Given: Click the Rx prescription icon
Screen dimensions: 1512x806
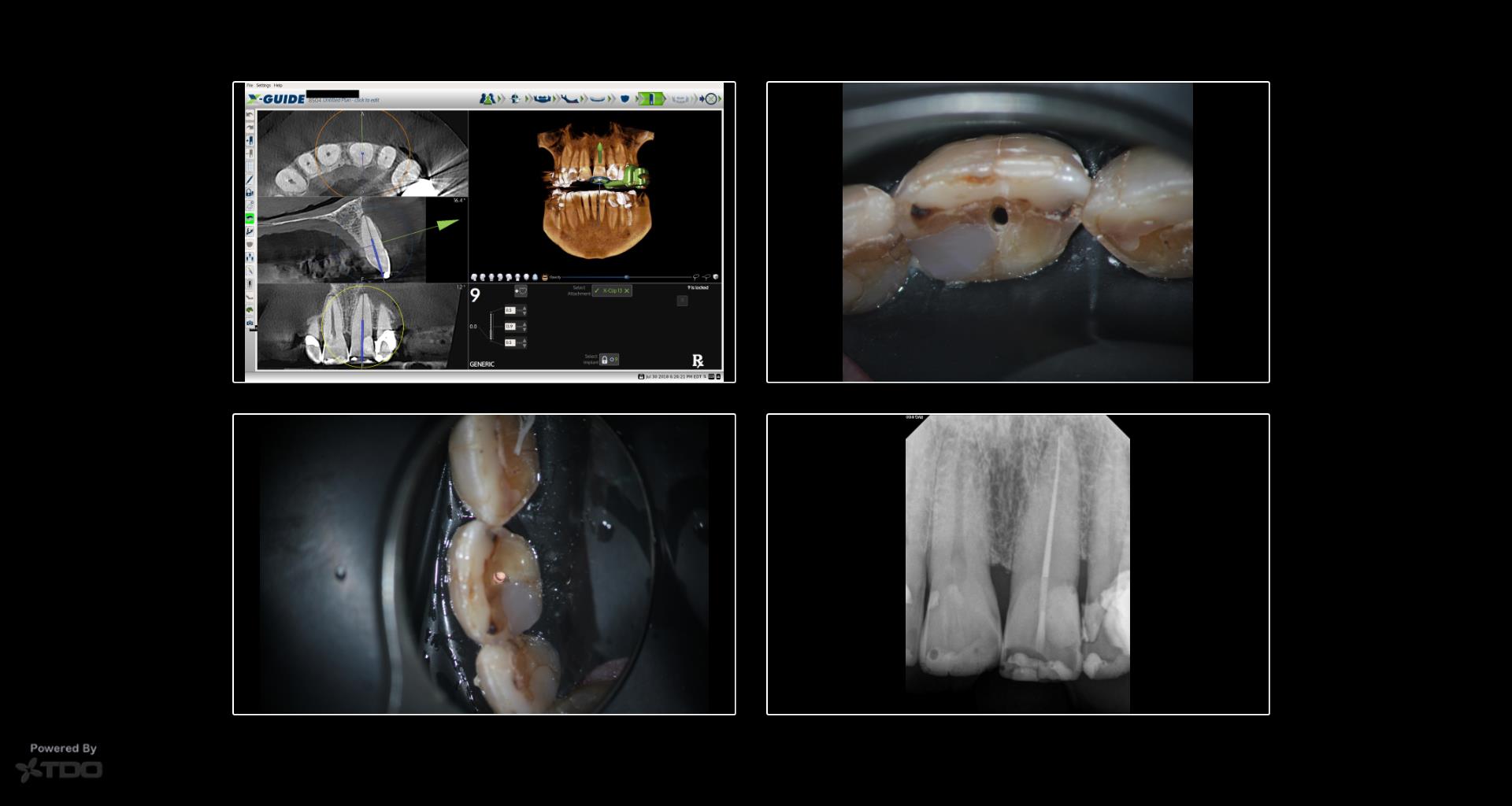Looking at the screenshot, I should click(698, 360).
